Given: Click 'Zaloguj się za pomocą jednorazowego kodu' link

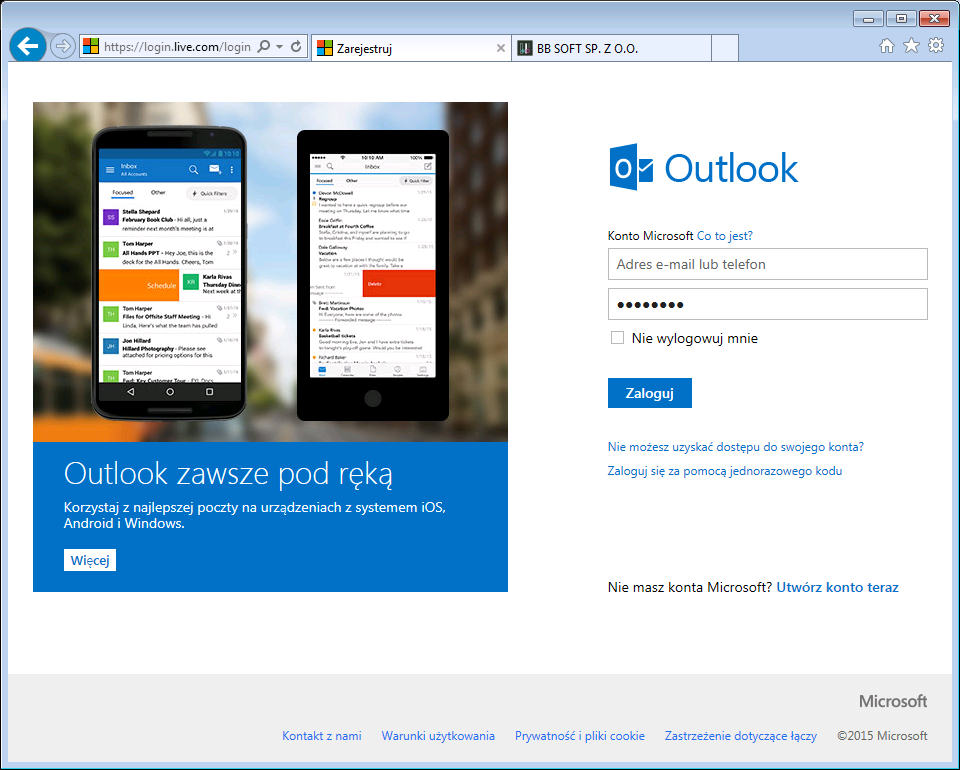Looking at the screenshot, I should [x=725, y=471].
